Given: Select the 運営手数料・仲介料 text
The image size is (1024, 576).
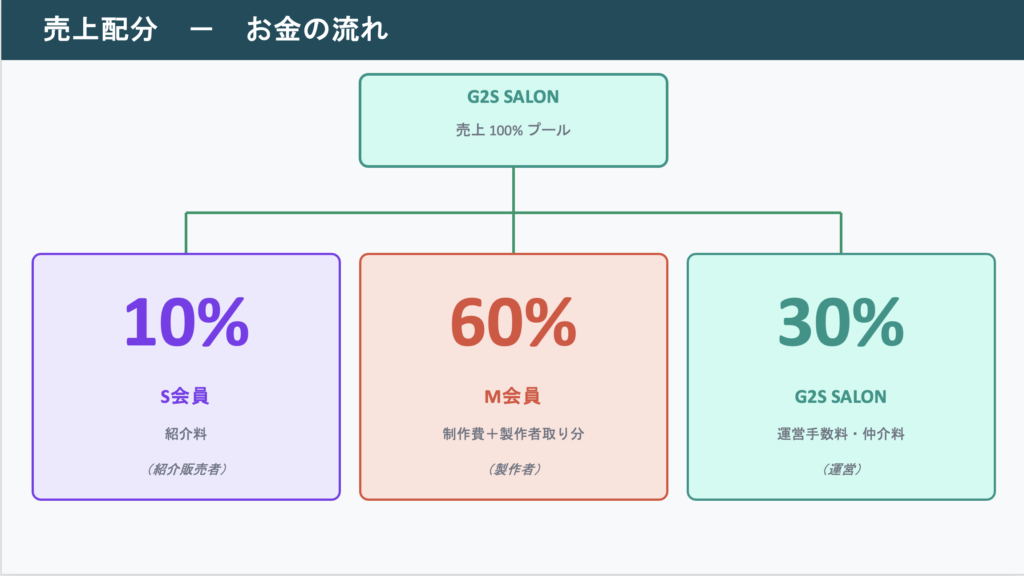Looking at the screenshot, I should click(x=841, y=434).
